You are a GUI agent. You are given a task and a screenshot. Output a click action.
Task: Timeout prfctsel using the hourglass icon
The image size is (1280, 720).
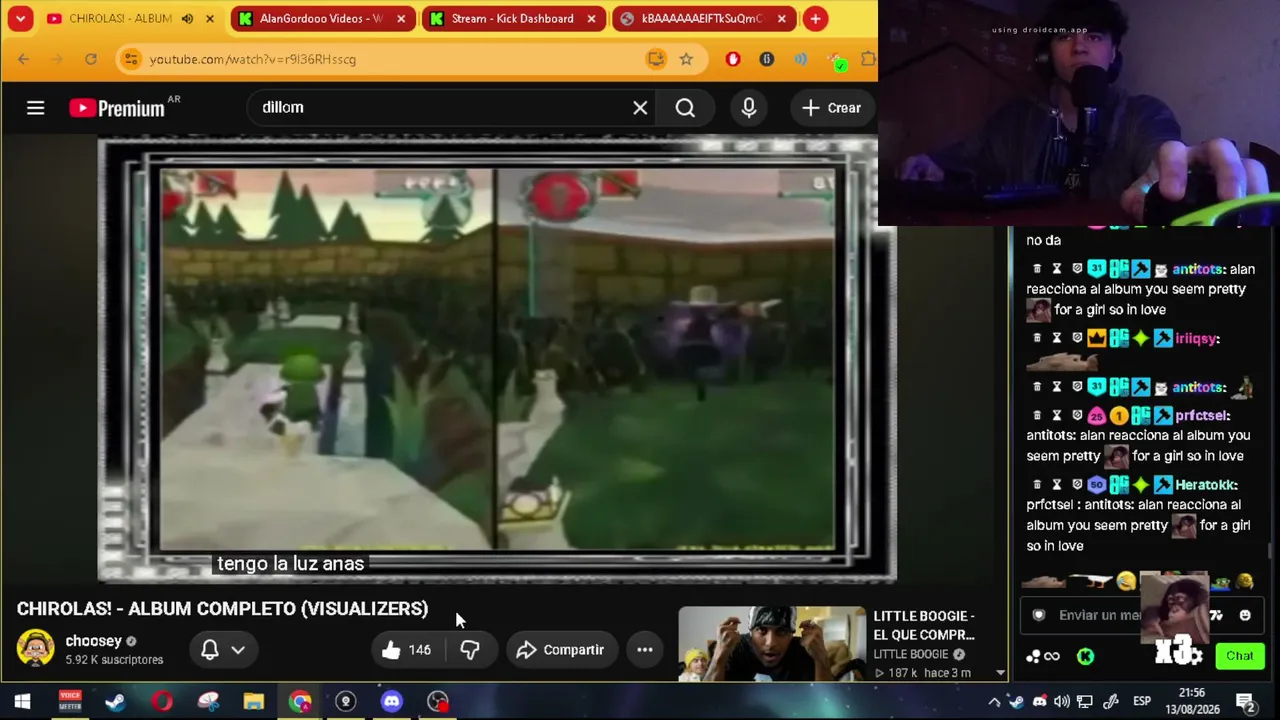1056,415
